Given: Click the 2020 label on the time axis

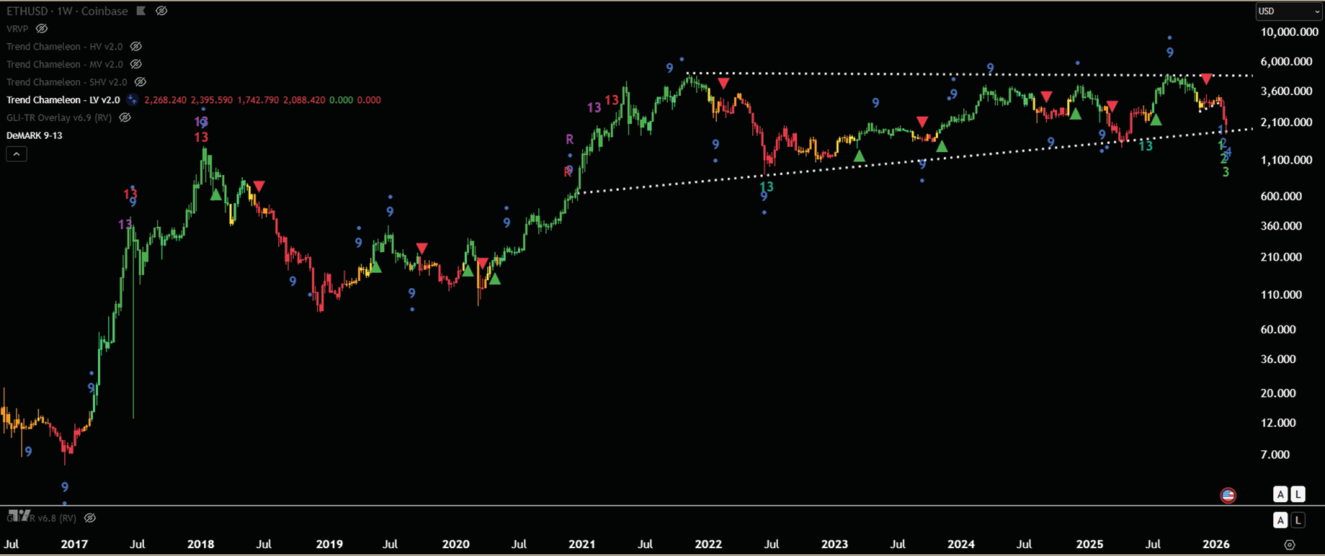Looking at the screenshot, I should (455, 545).
